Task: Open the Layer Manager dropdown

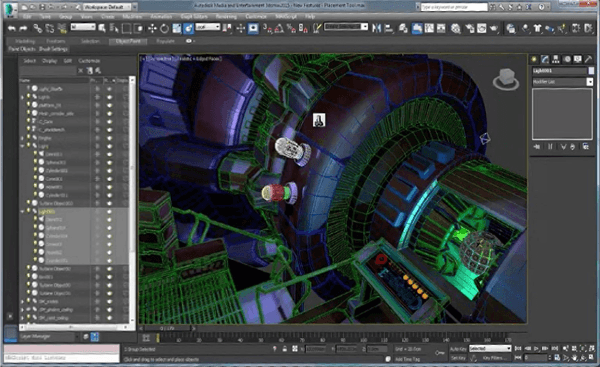Action: (x=49, y=336)
